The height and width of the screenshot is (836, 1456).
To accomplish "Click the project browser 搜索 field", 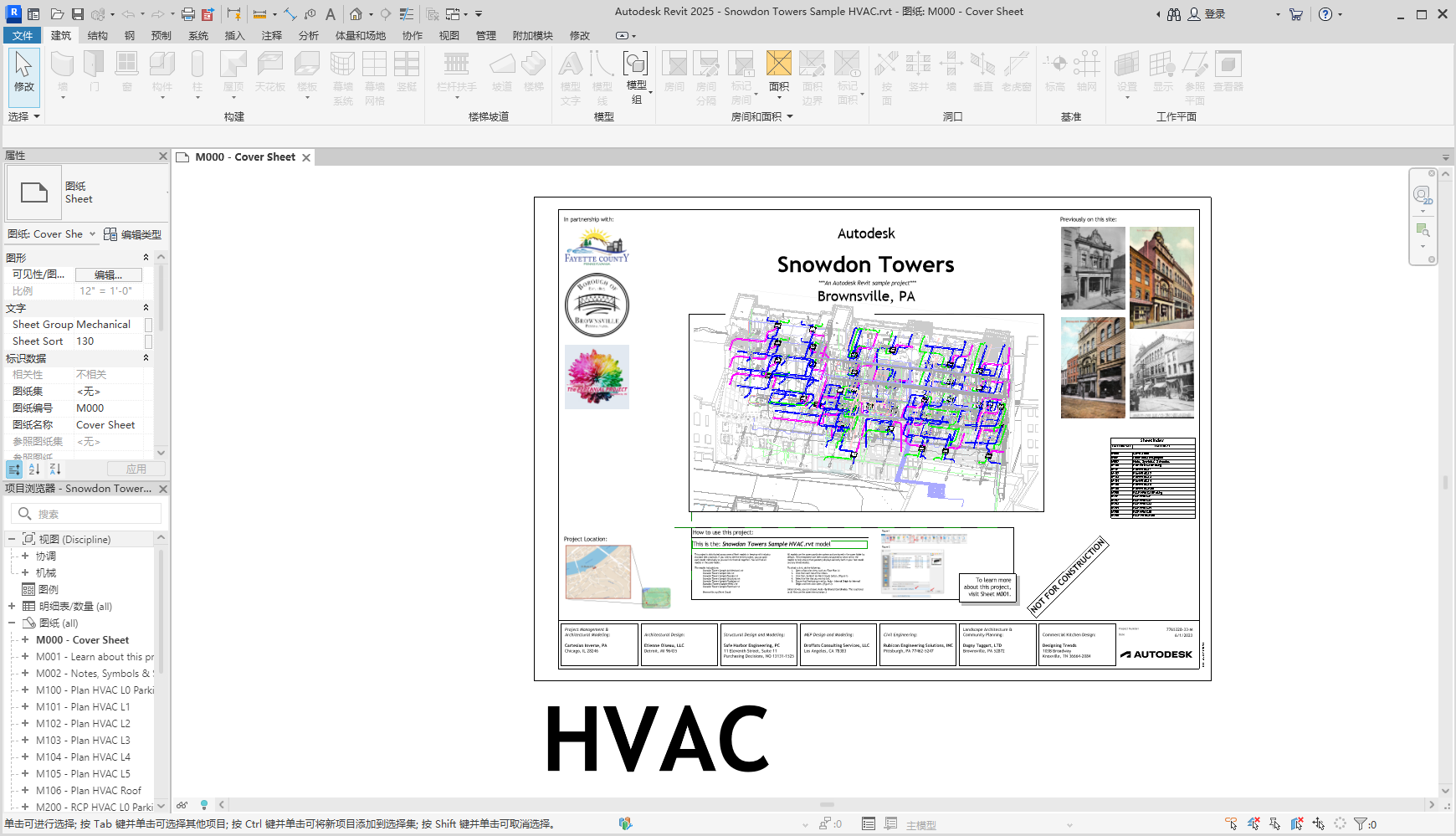I will click(x=86, y=514).
